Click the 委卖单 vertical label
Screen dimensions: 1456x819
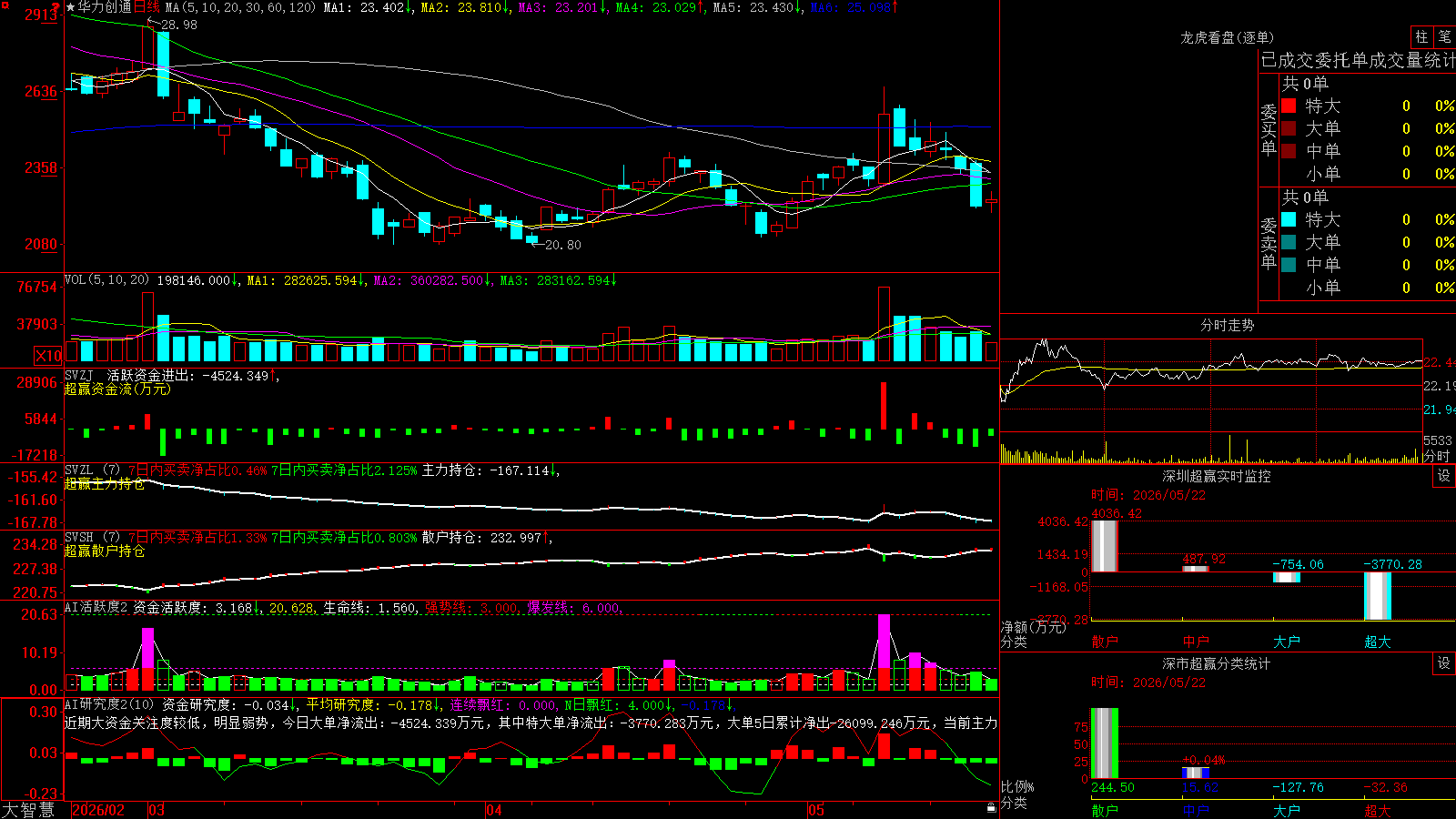click(x=1269, y=244)
